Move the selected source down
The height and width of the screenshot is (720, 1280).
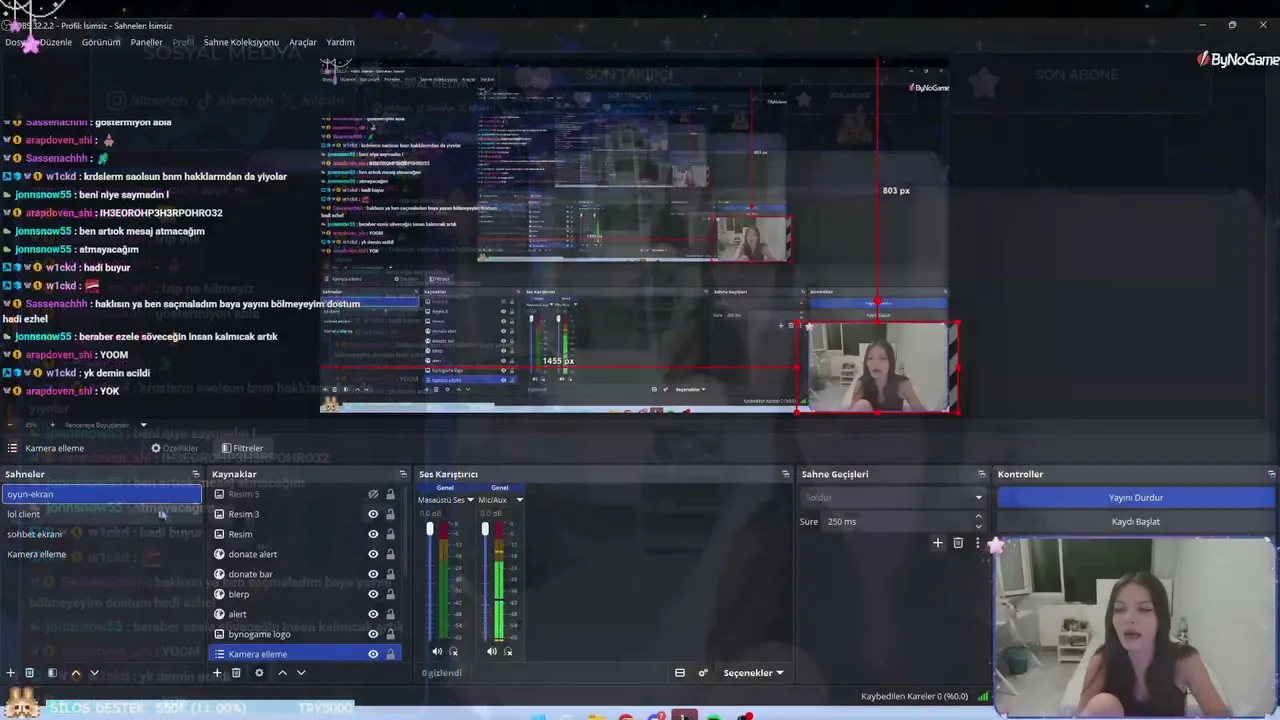pyautogui.click(x=300, y=673)
